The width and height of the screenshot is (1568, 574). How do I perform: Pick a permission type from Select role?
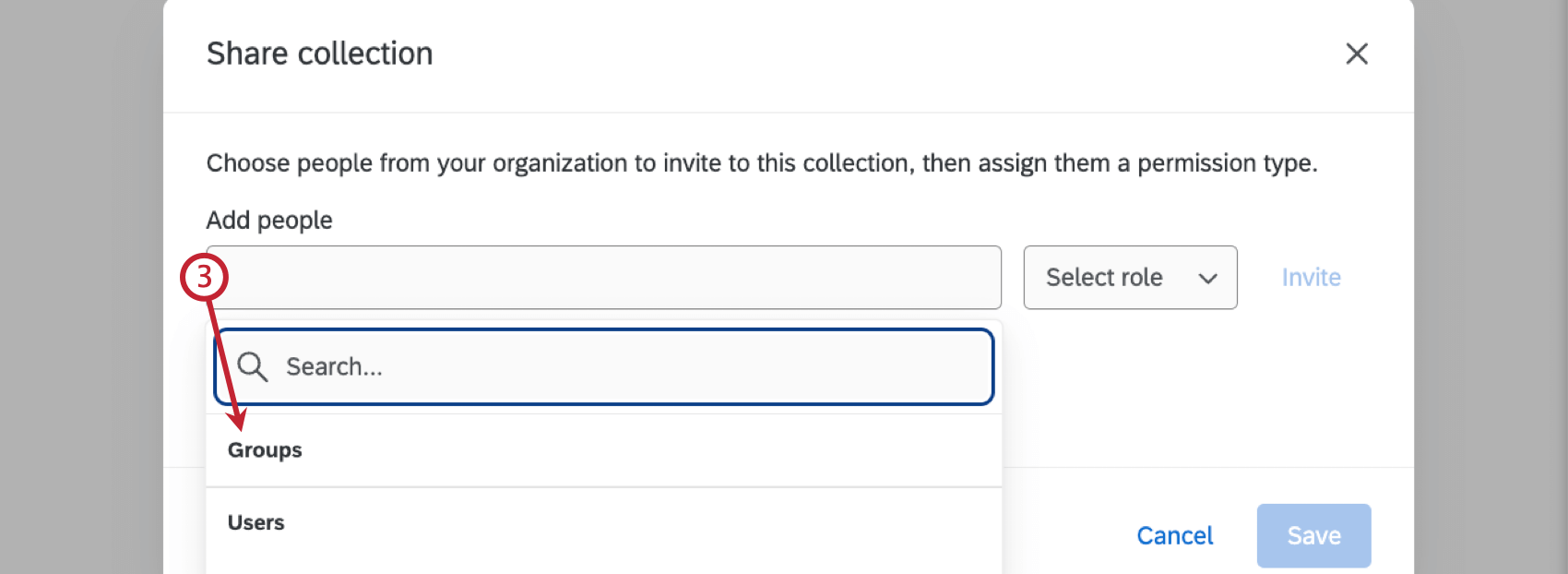(1130, 277)
